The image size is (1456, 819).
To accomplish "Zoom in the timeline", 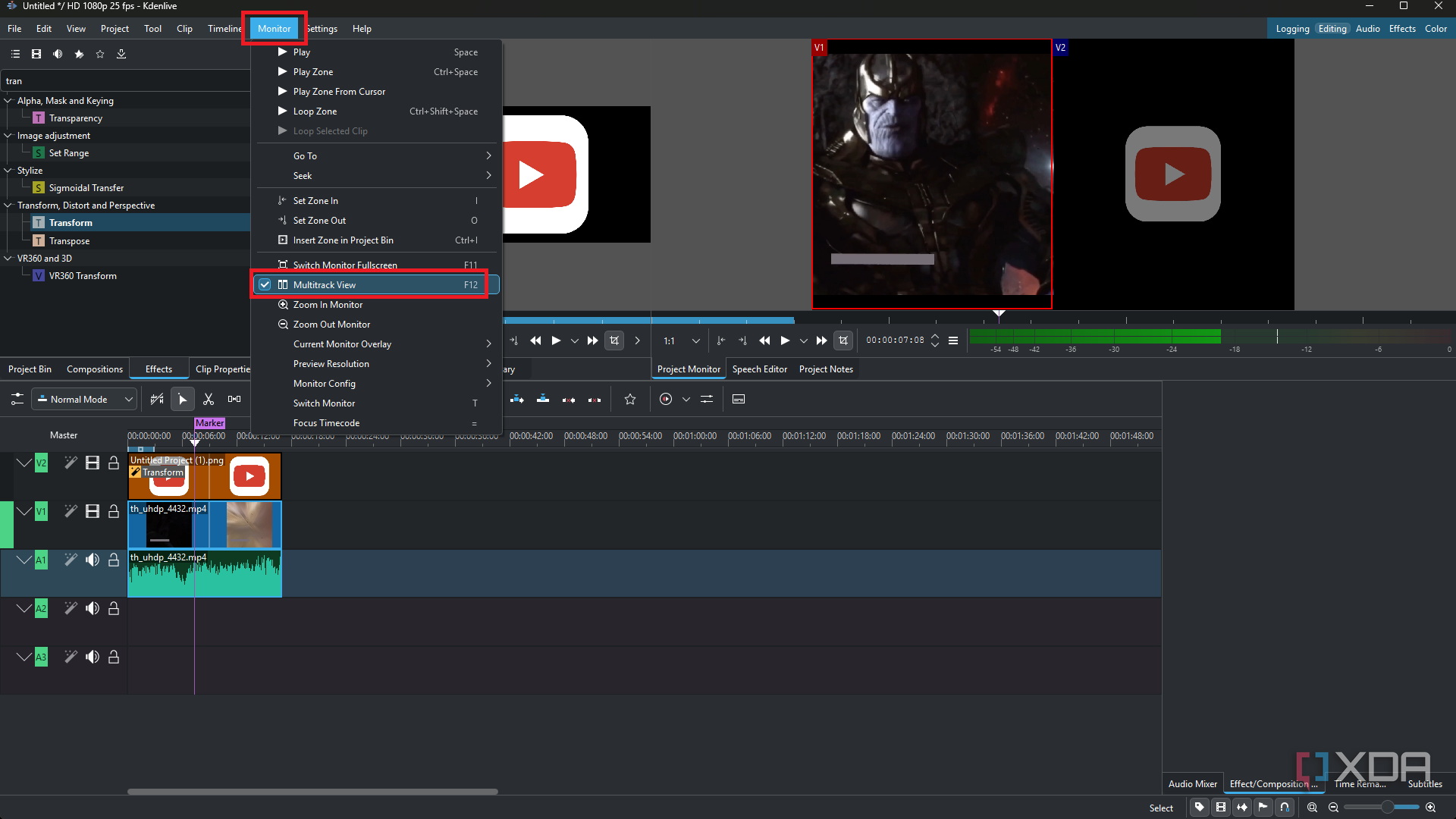I will tap(1430, 808).
